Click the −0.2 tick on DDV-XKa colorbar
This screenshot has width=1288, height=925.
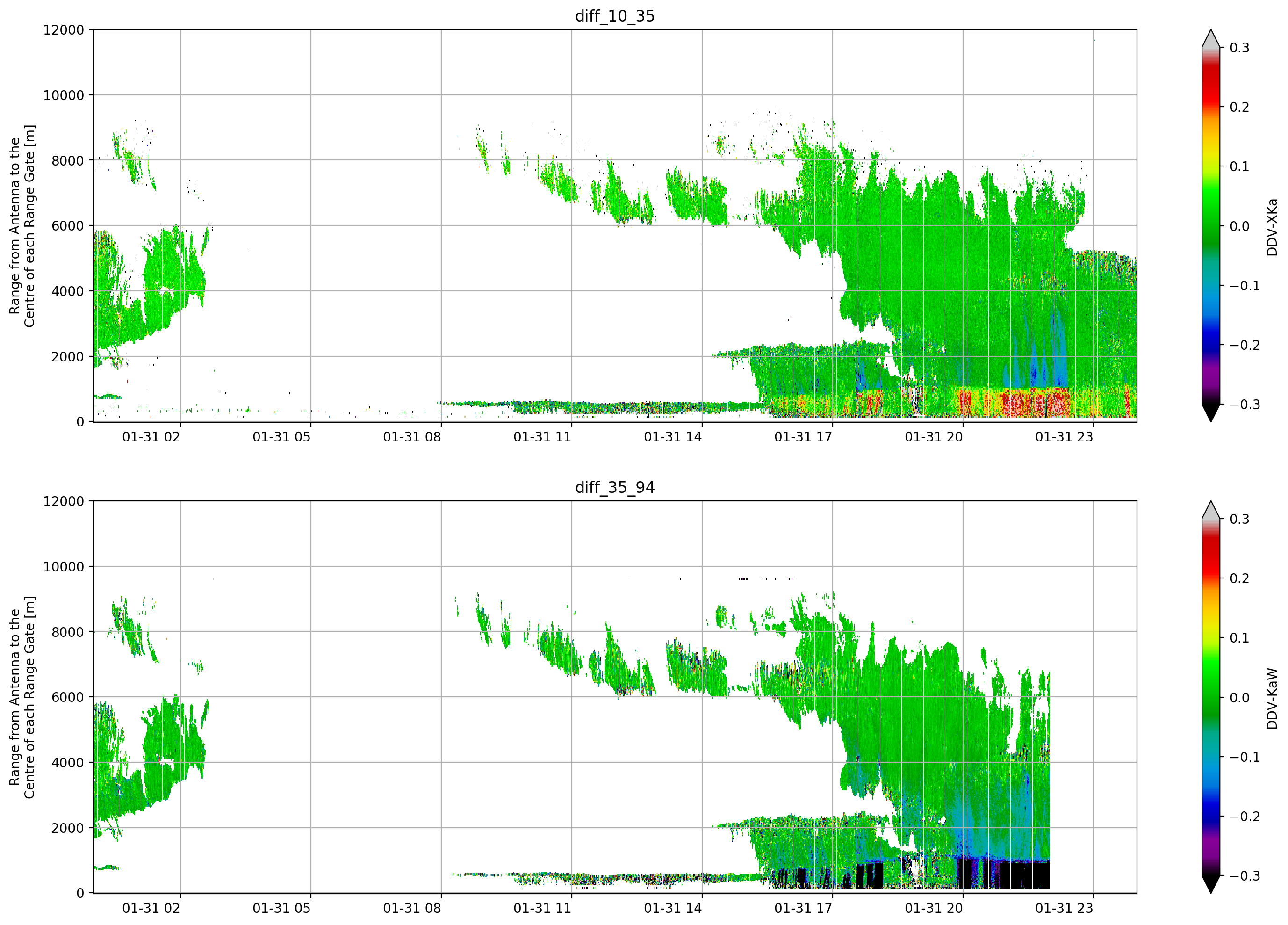pyautogui.click(x=1245, y=346)
